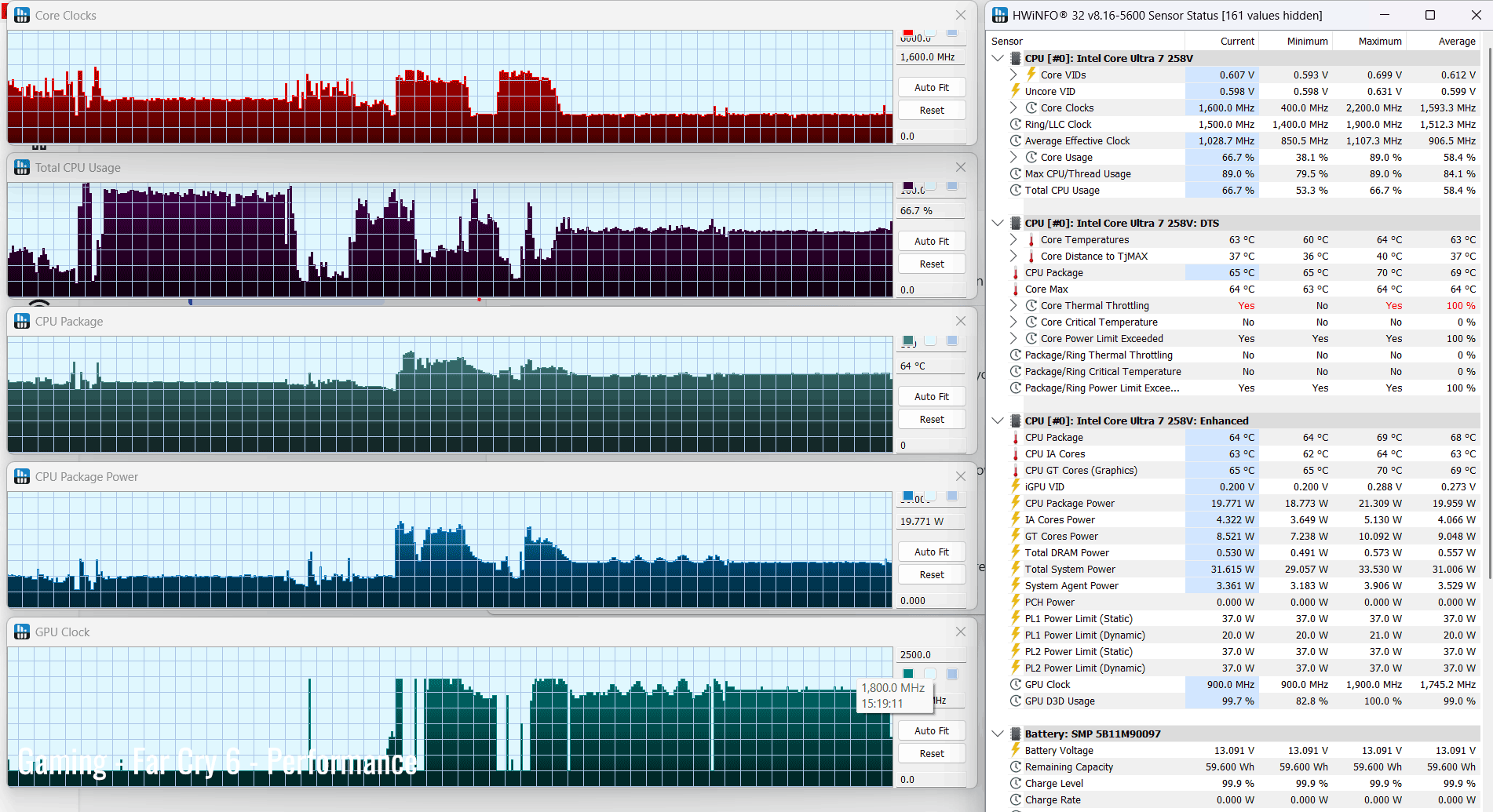1493x812 pixels.
Task: Click the thermometer icon beside Core Temperatures
Action: (x=1031, y=239)
